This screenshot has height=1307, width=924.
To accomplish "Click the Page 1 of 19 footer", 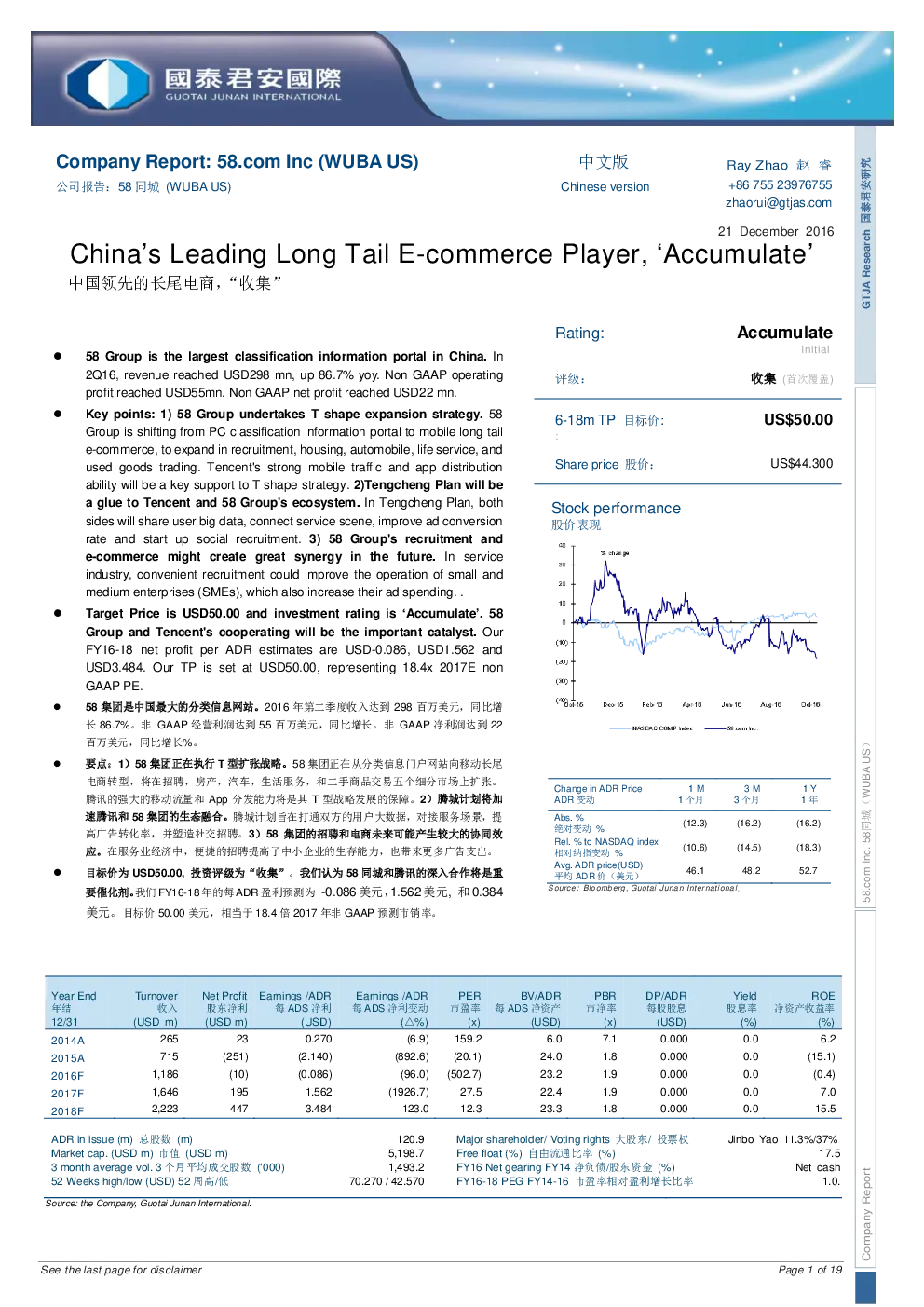I will pyautogui.click(x=809, y=1270).
